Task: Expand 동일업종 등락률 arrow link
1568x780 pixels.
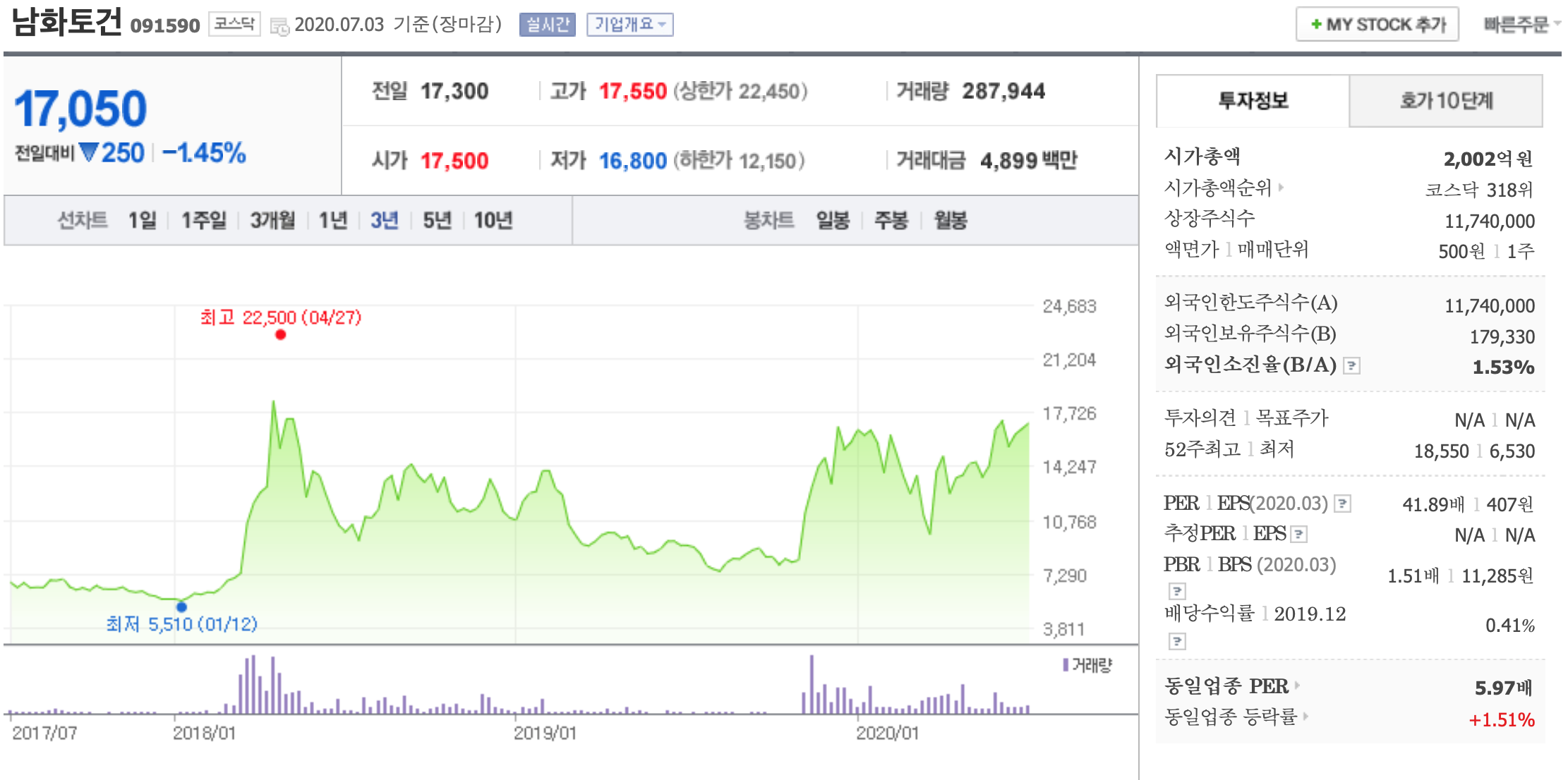Action: [x=1306, y=717]
